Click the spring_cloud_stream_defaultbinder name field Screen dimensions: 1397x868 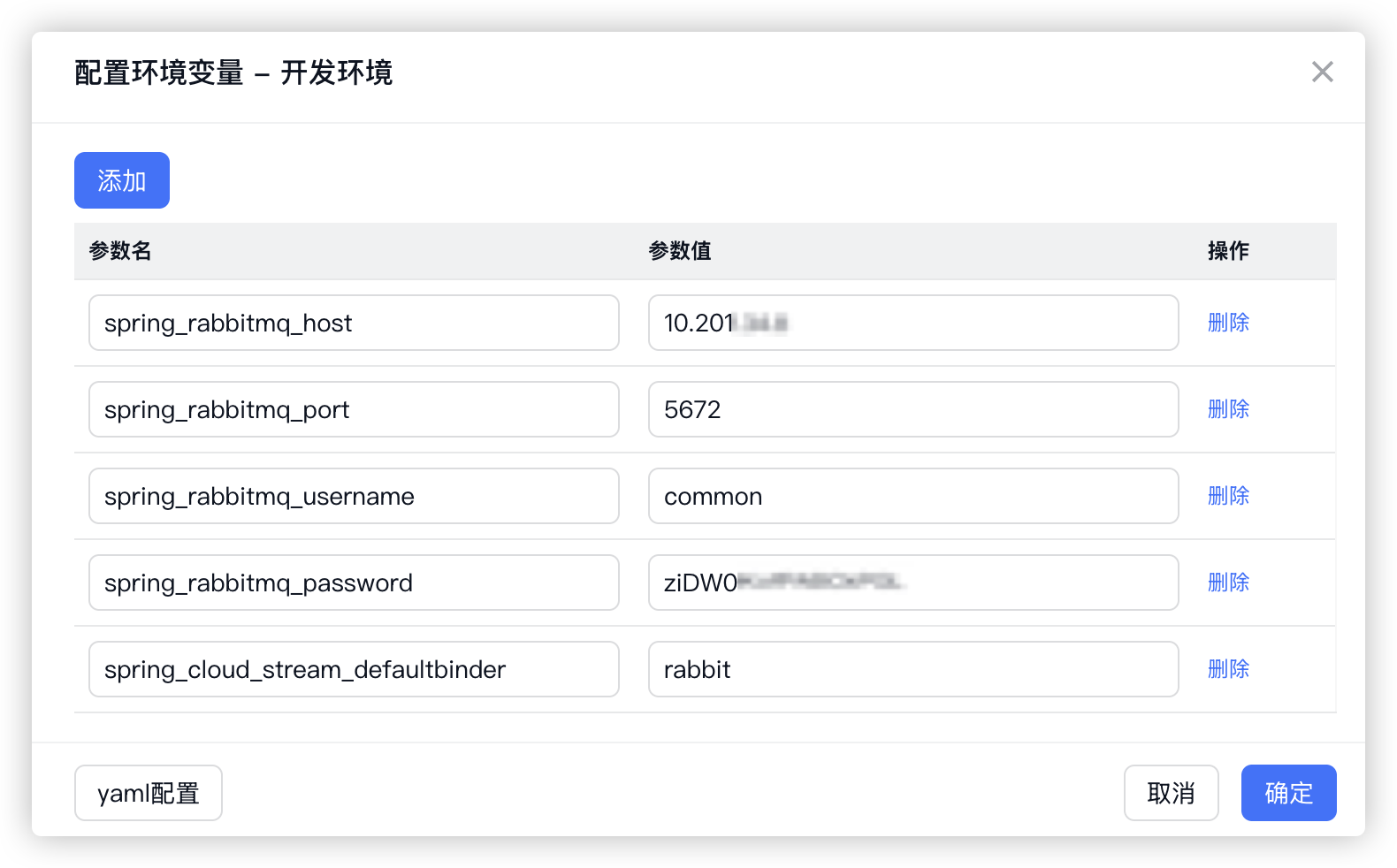[353, 669]
